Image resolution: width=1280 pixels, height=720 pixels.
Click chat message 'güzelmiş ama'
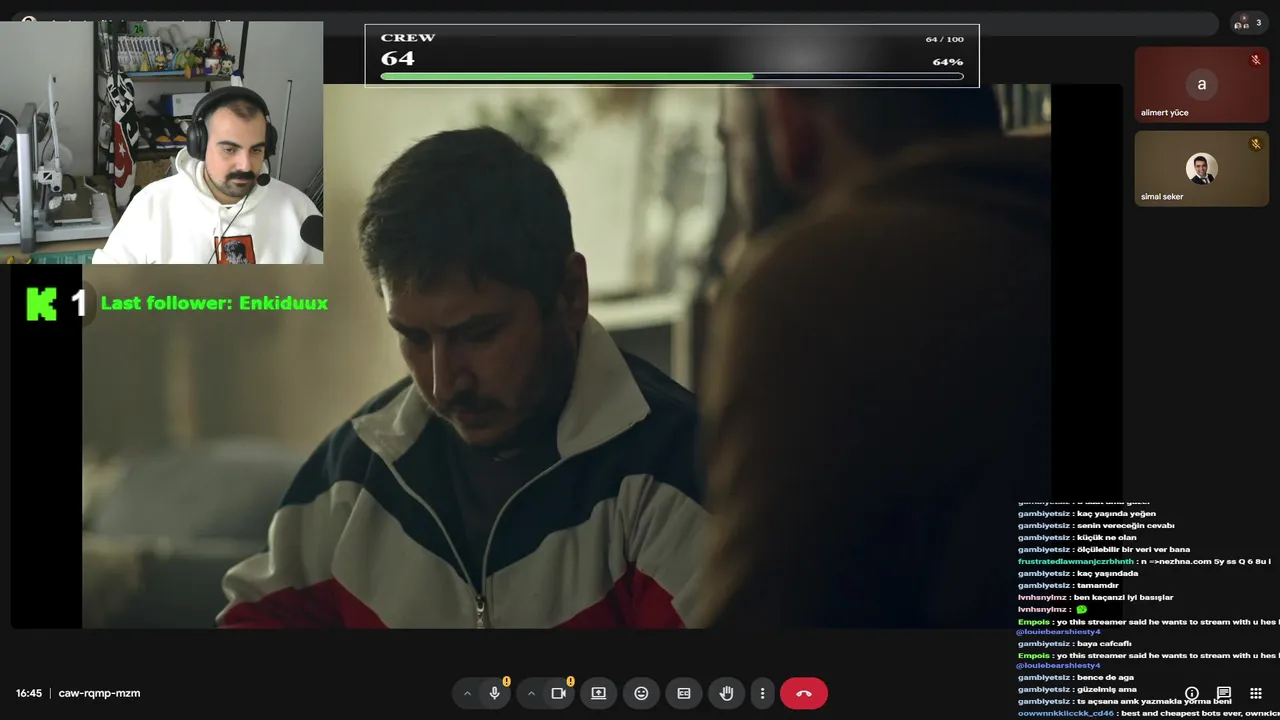(x=1106, y=690)
